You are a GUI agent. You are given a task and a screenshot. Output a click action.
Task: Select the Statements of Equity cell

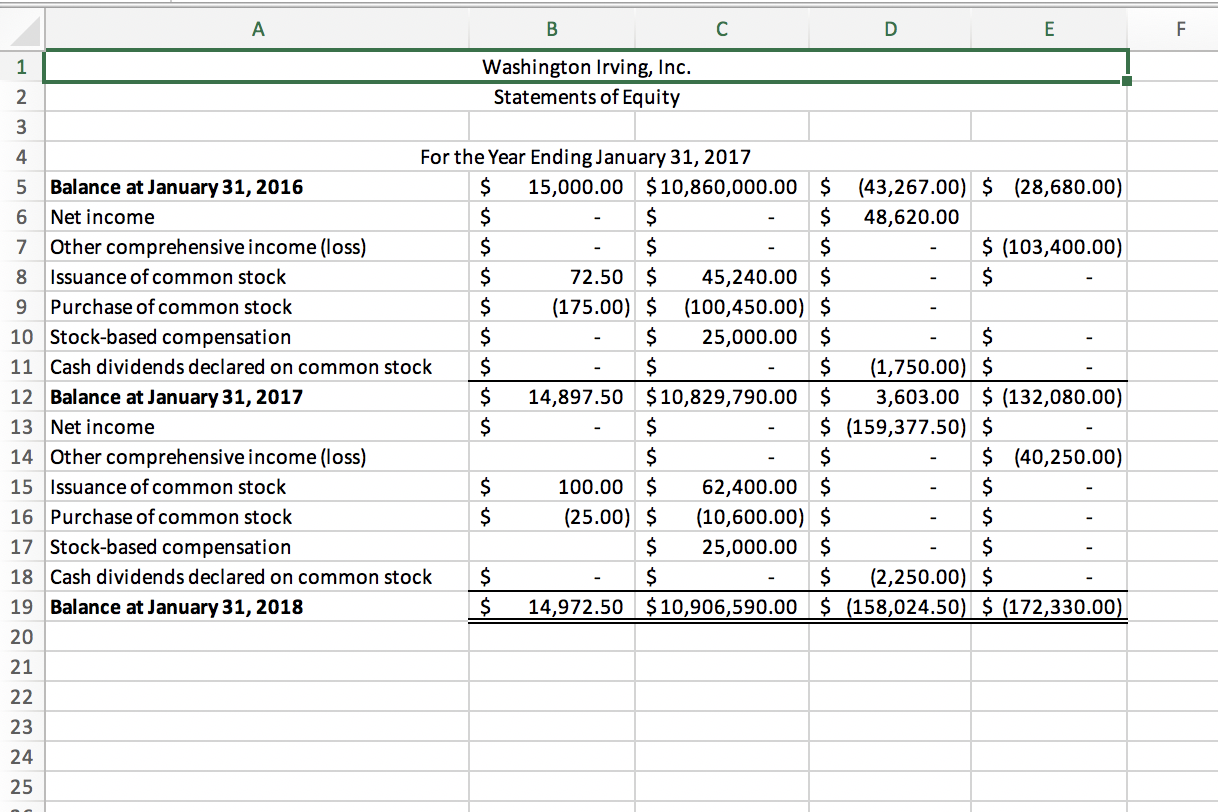[587, 97]
